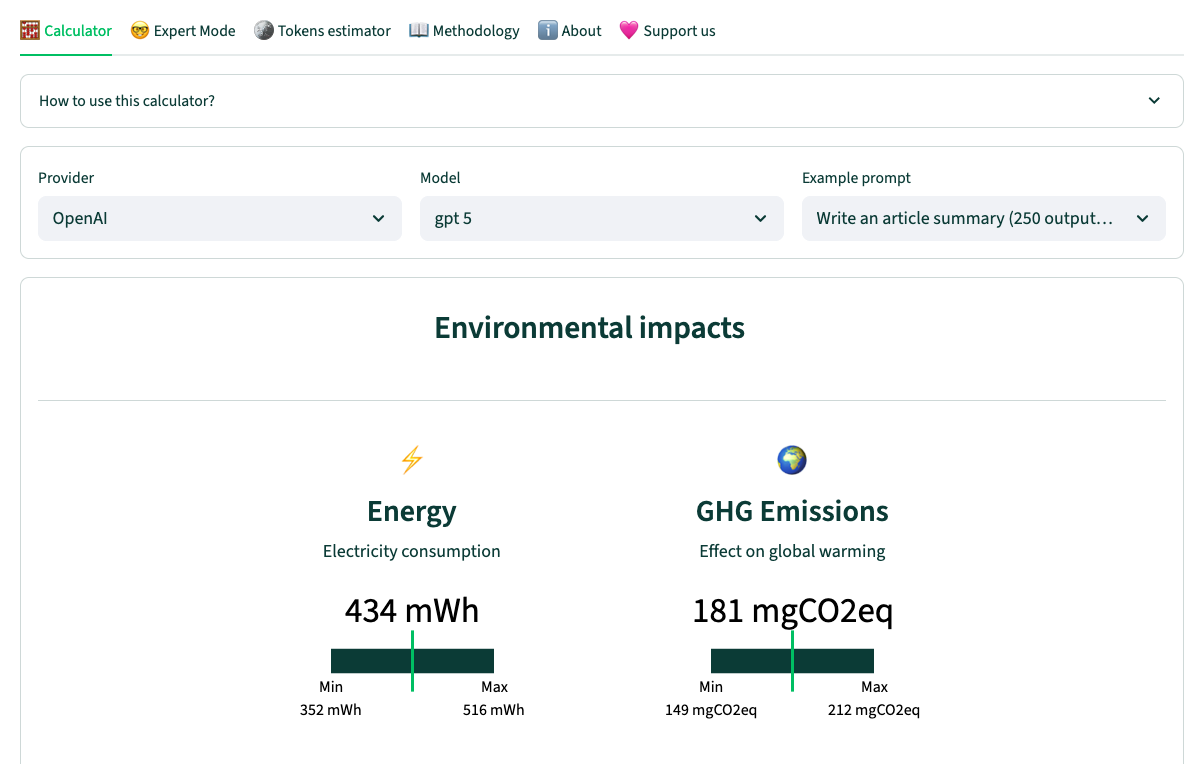
Task: Open the Model dropdown showing gpt 5
Action: coord(602,218)
